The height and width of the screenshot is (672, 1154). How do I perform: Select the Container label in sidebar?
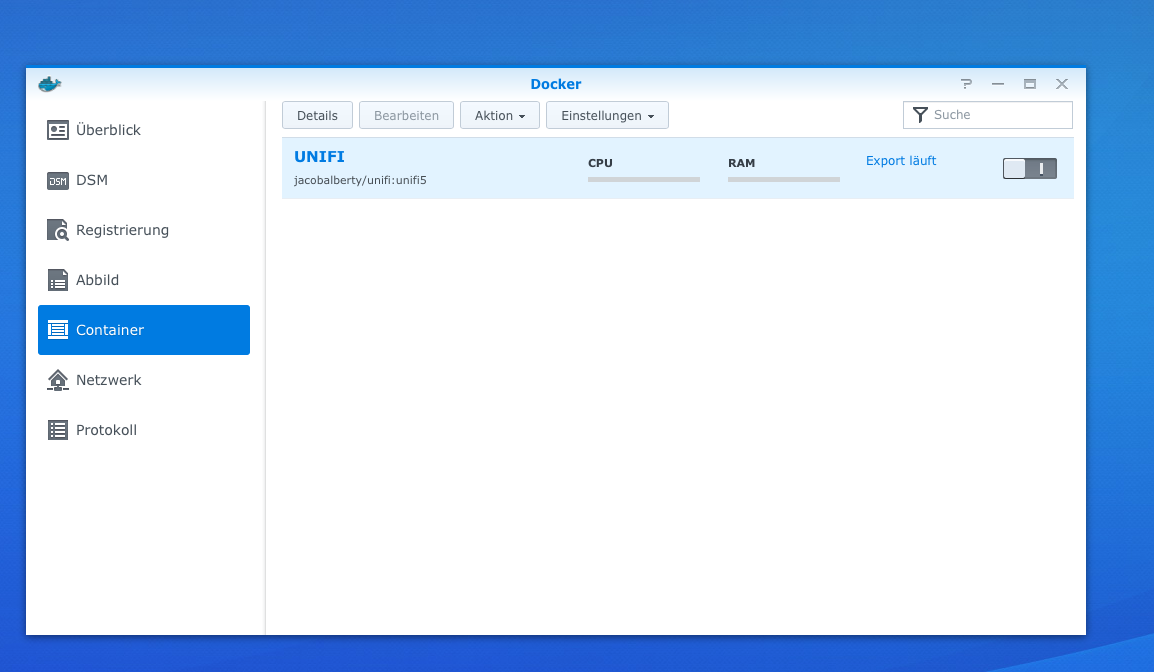click(110, 330)
